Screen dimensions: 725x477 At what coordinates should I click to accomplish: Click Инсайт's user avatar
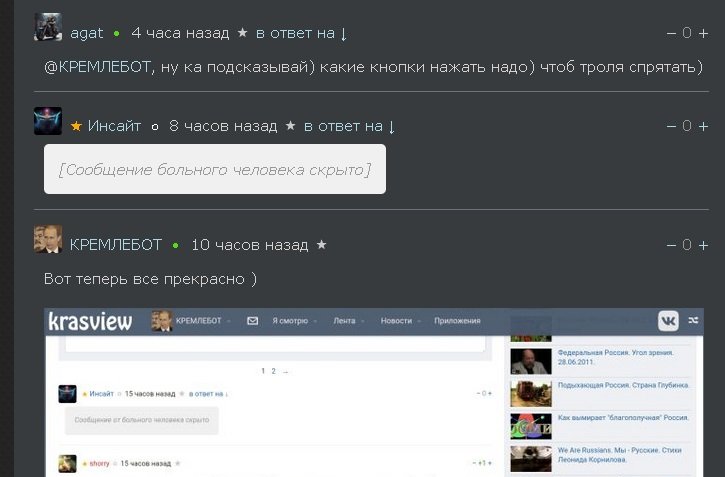[x=48, y=122]
